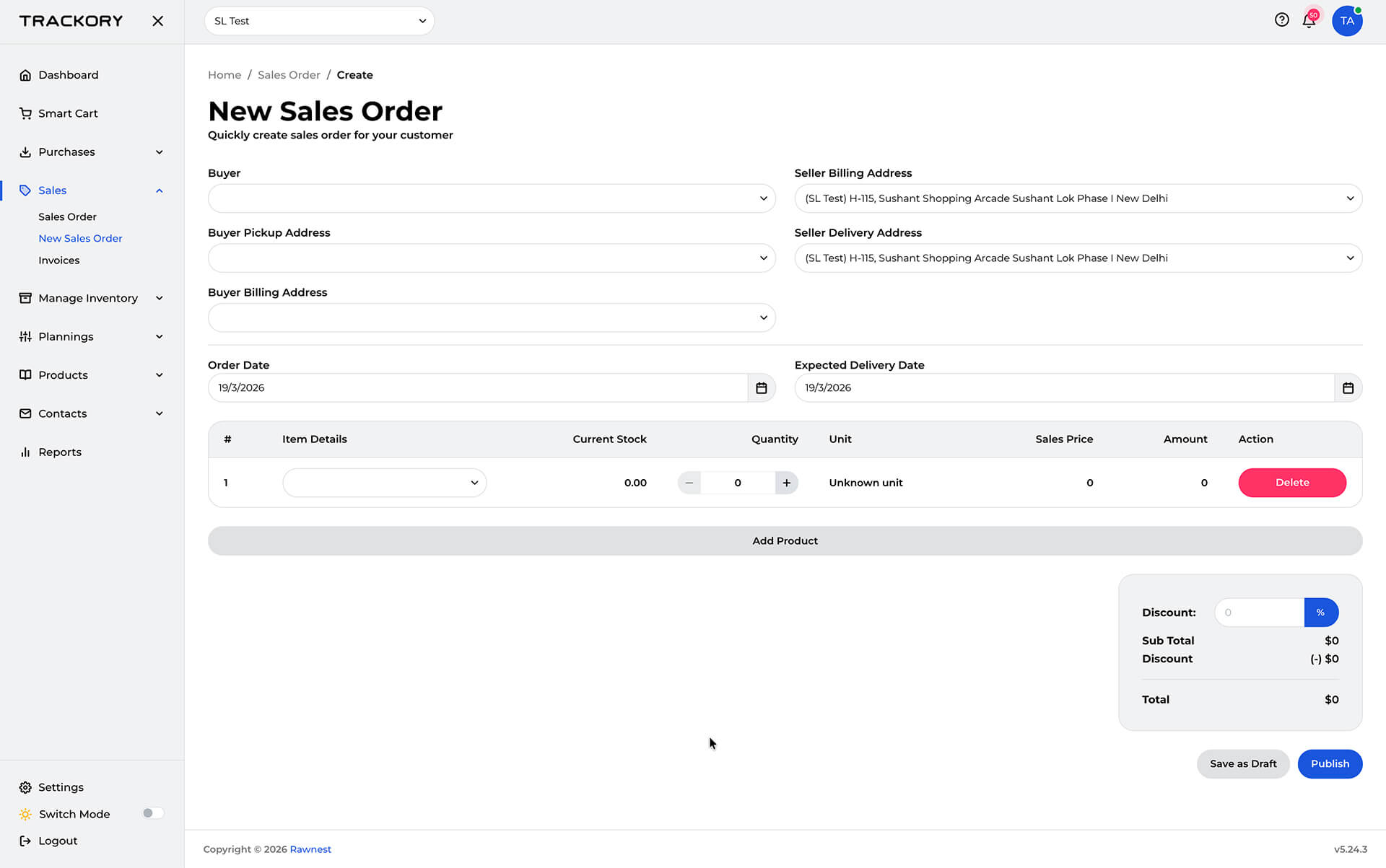Open the notifications bell
Viewport: 1386px width, 868px height.
(1309, 21)
